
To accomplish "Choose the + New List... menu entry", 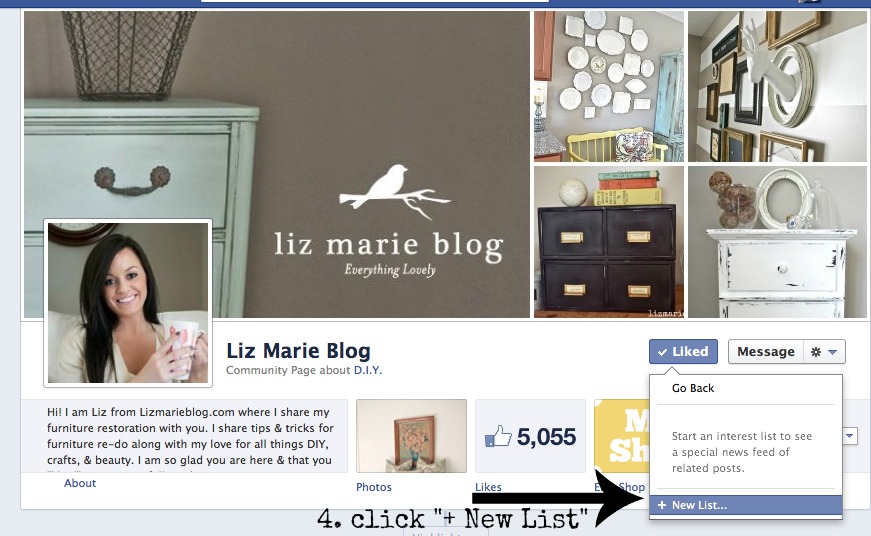I will [746, 505].
